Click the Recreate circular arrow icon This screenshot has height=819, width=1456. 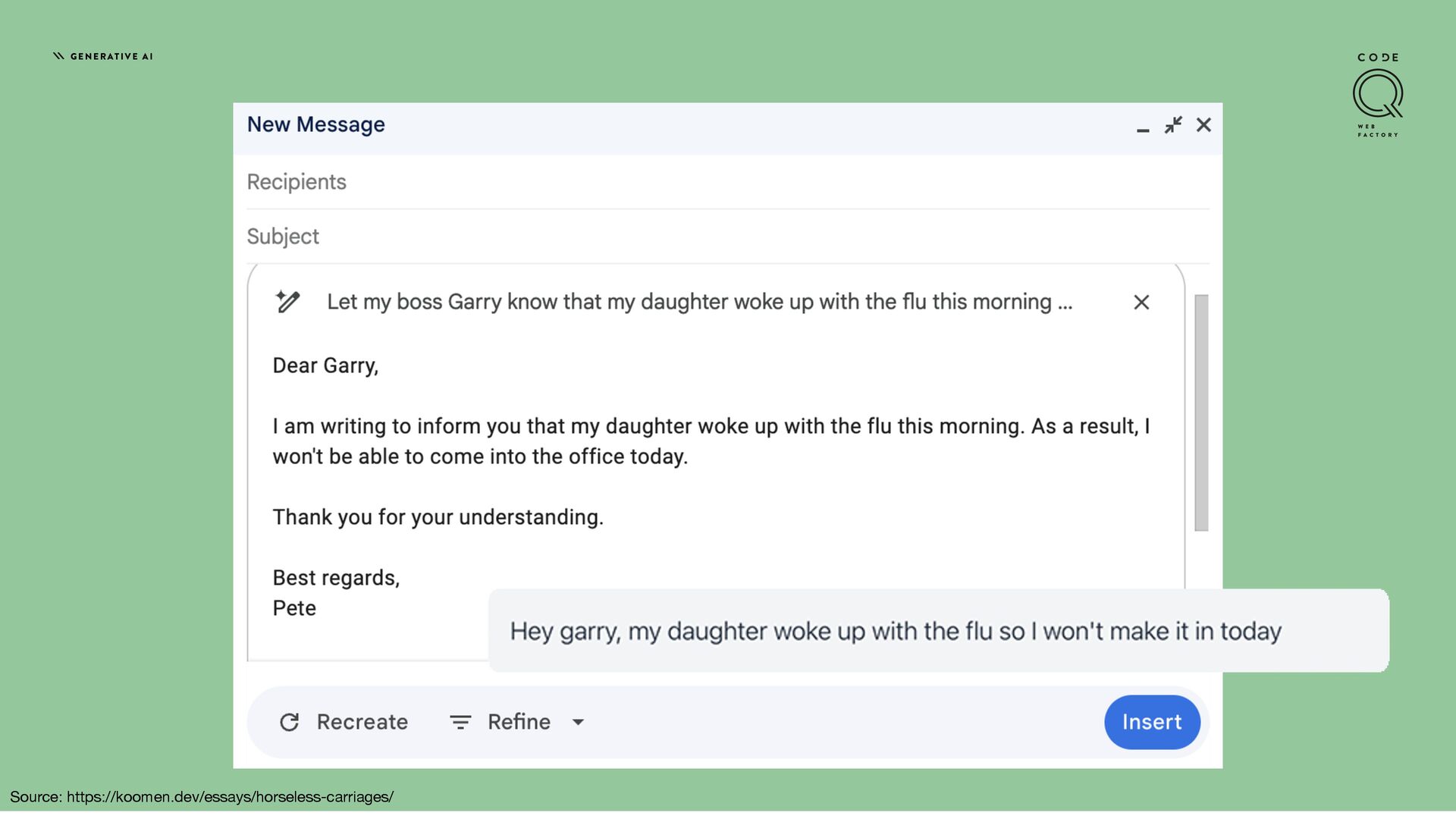[289, 722]
